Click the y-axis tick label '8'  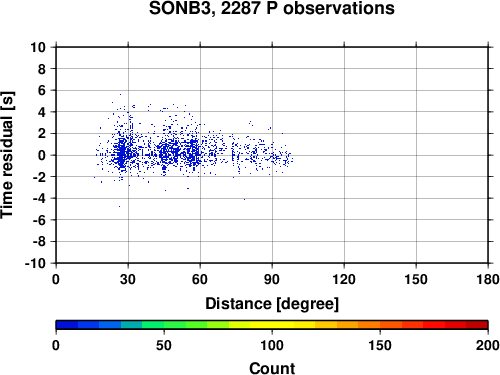coord(42,69)
